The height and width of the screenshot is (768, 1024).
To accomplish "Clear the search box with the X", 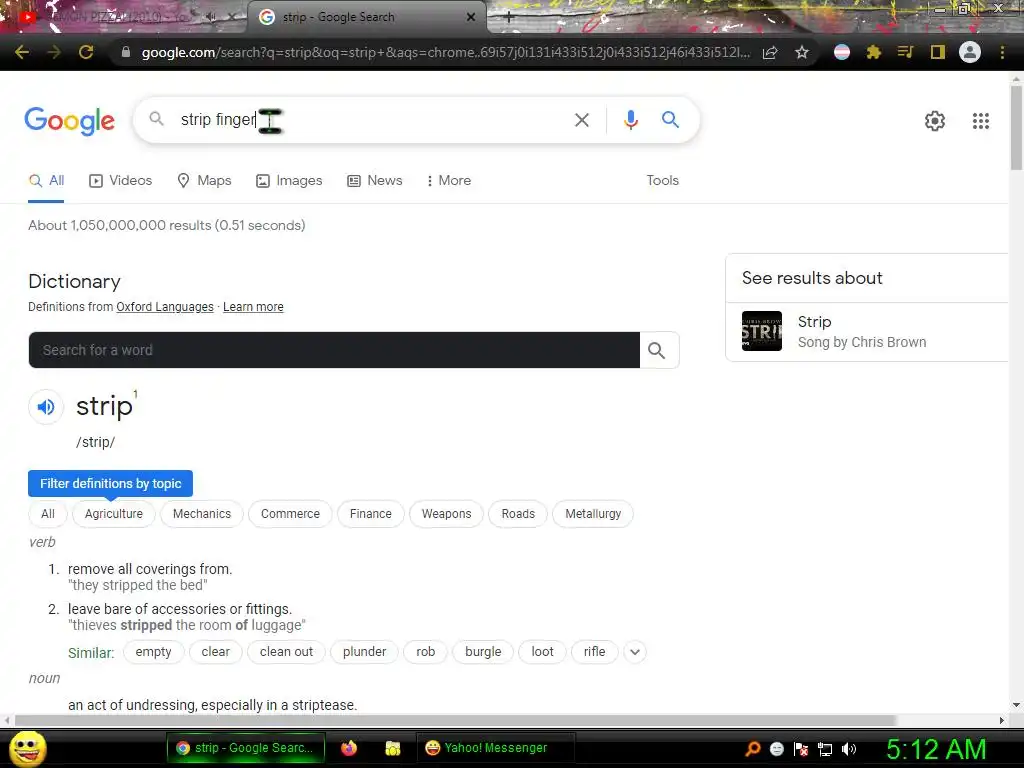I will [x=581, y=120].
